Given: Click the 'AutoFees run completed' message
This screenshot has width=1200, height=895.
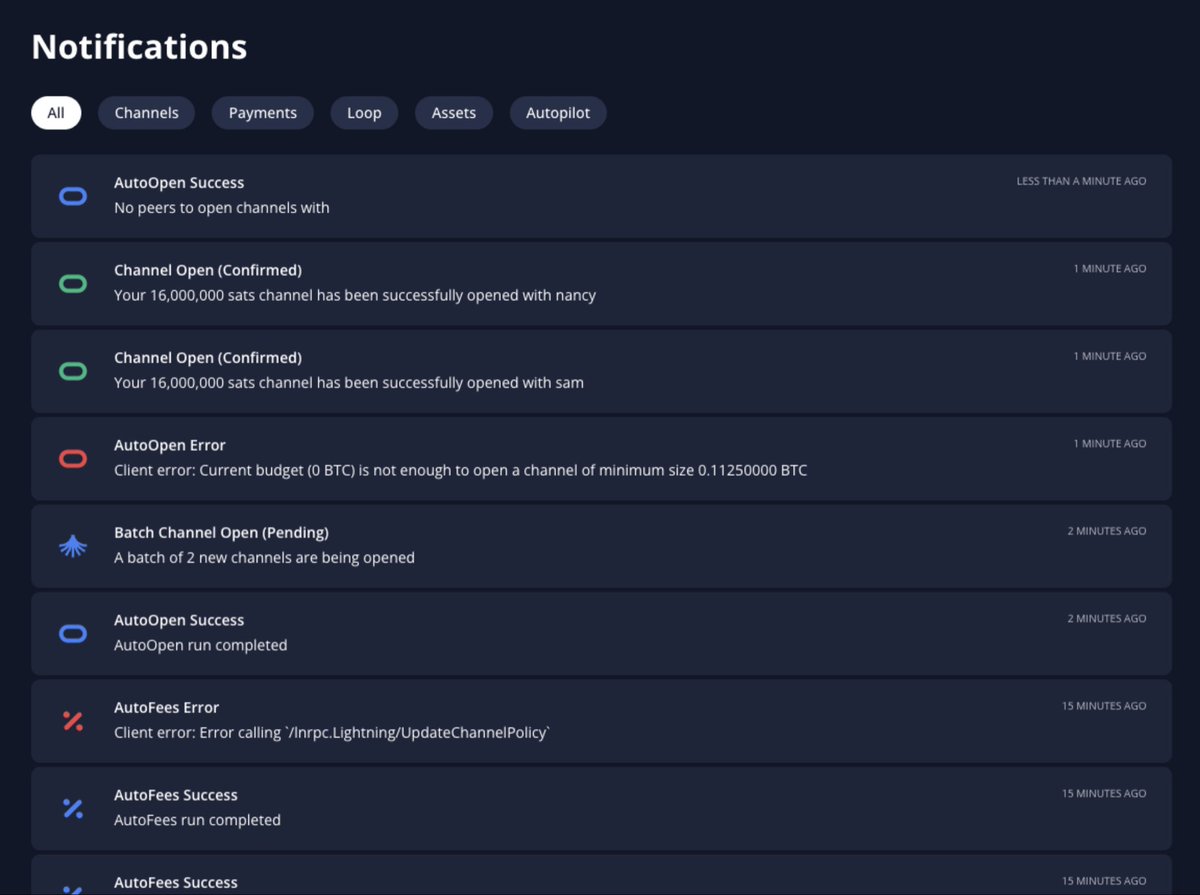Looking at the screenshot, I should (x=197, y=820).
